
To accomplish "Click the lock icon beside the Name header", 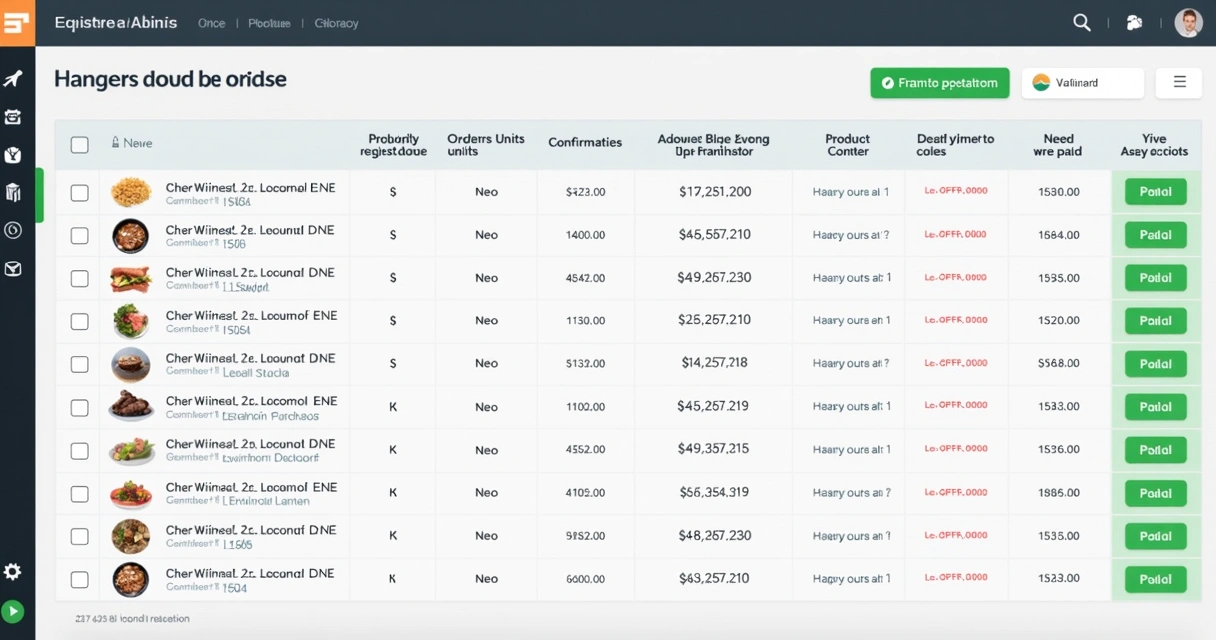I will click(x=115, y=143).
